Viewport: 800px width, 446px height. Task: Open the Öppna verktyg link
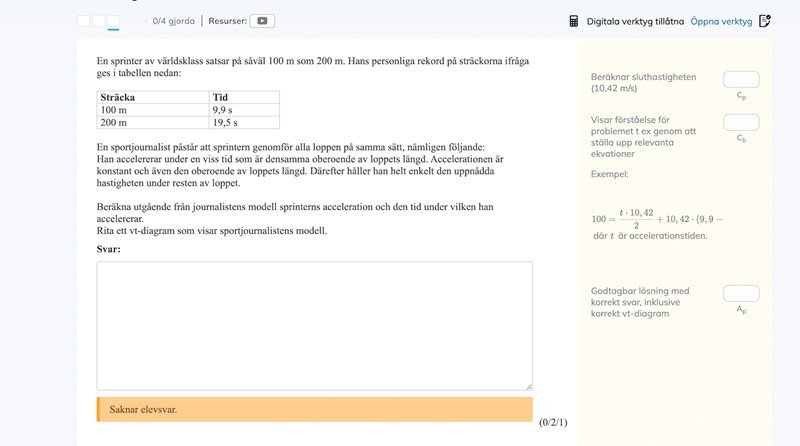720,20
